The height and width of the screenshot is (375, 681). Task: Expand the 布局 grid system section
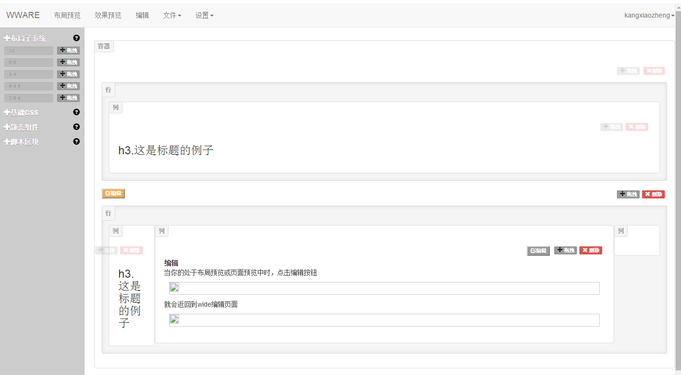[25, 38]
